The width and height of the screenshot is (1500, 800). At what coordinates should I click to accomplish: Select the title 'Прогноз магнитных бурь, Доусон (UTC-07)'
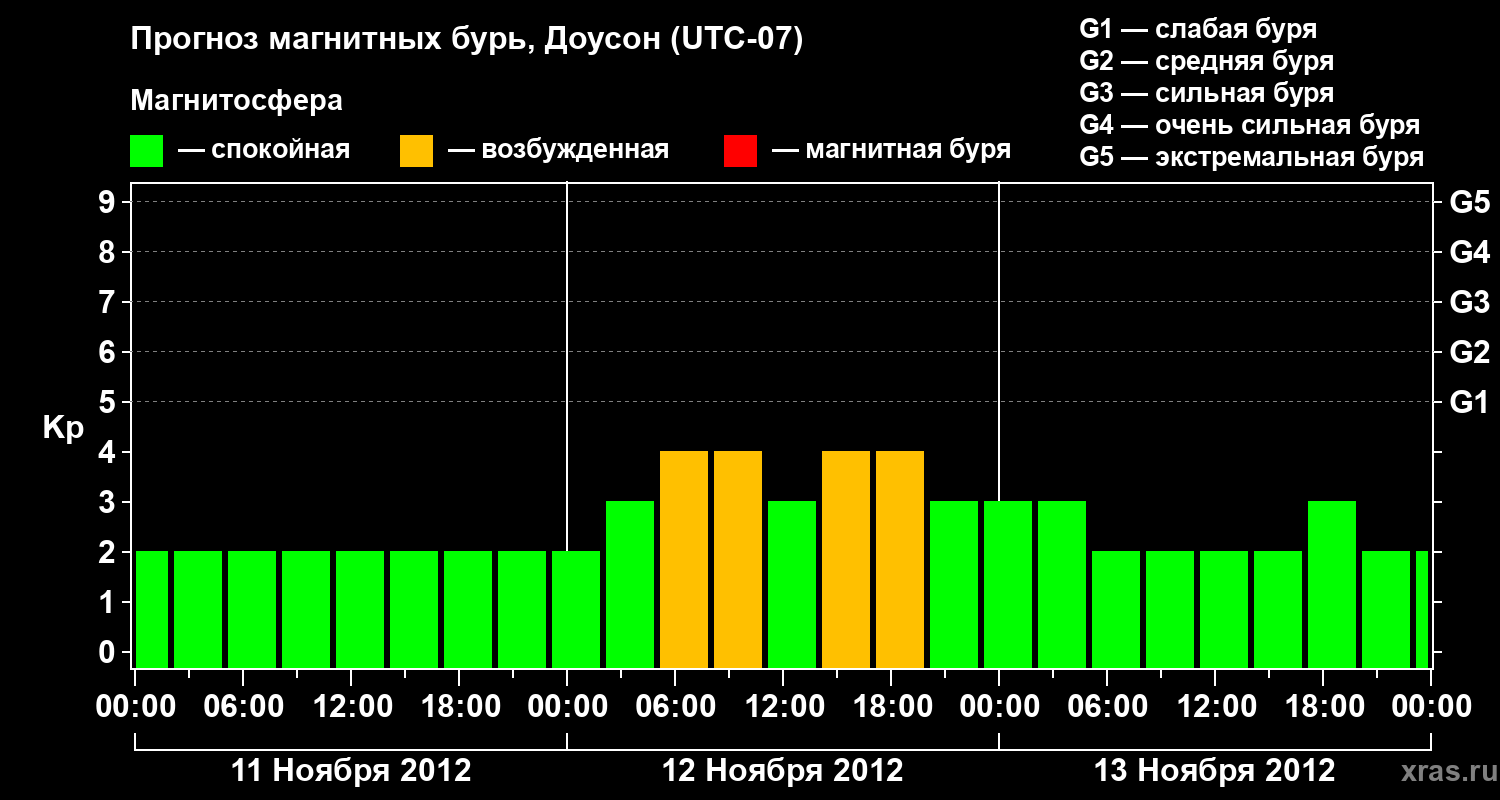coord(467,40)
